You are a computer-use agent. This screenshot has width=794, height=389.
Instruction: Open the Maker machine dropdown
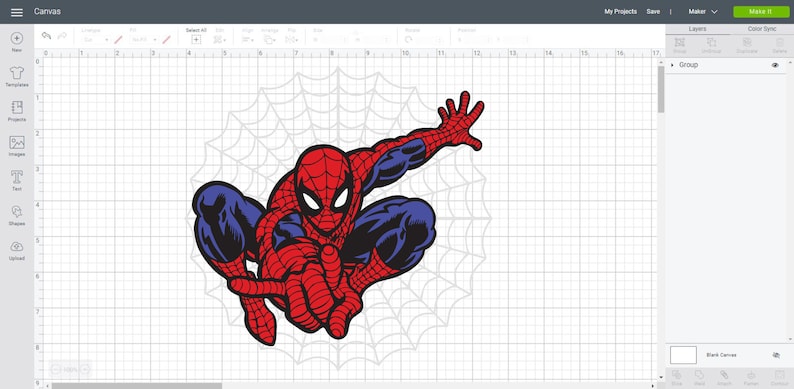[703, 12]
